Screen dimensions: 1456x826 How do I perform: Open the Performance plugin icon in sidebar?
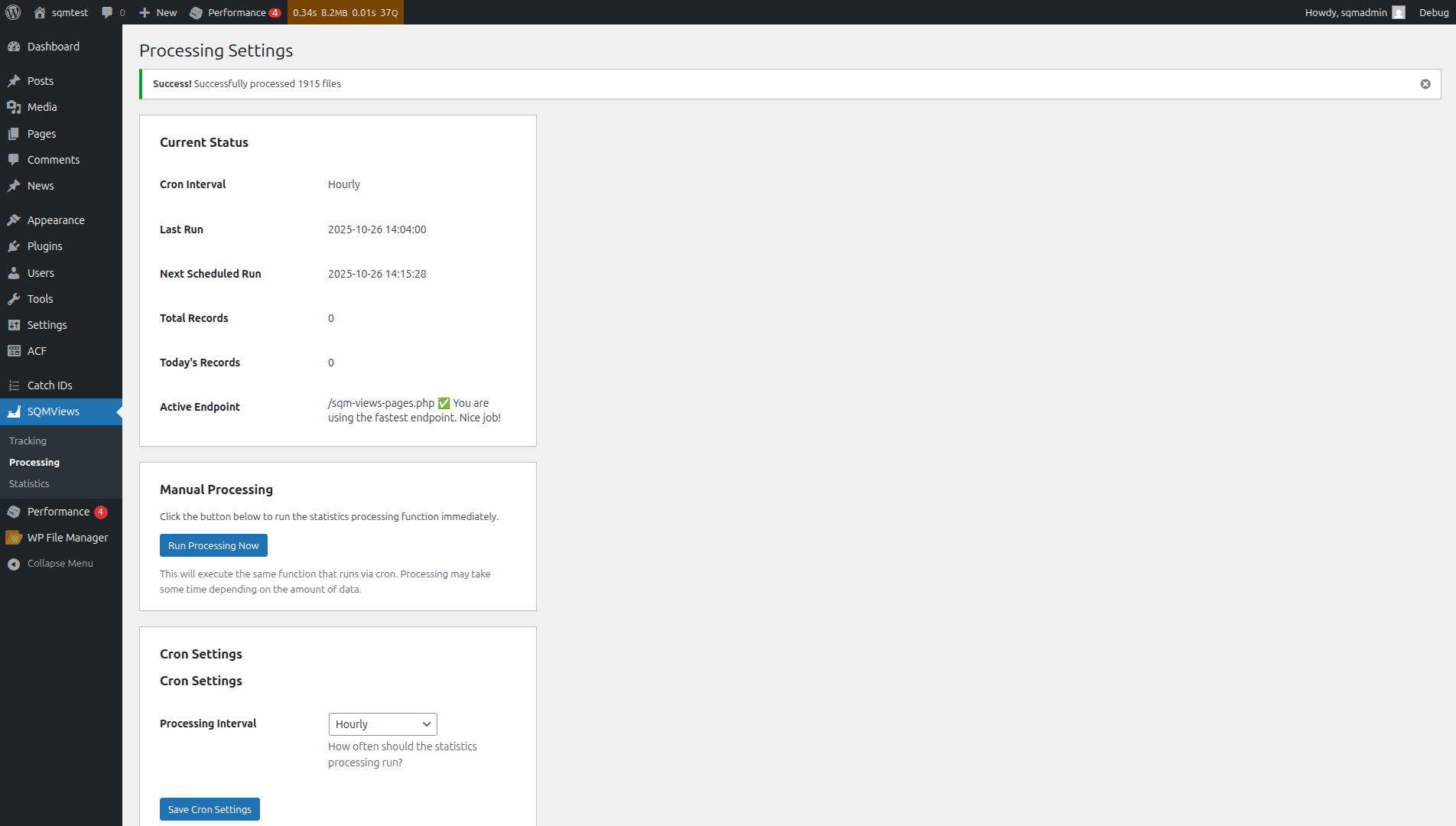point(15,511)
